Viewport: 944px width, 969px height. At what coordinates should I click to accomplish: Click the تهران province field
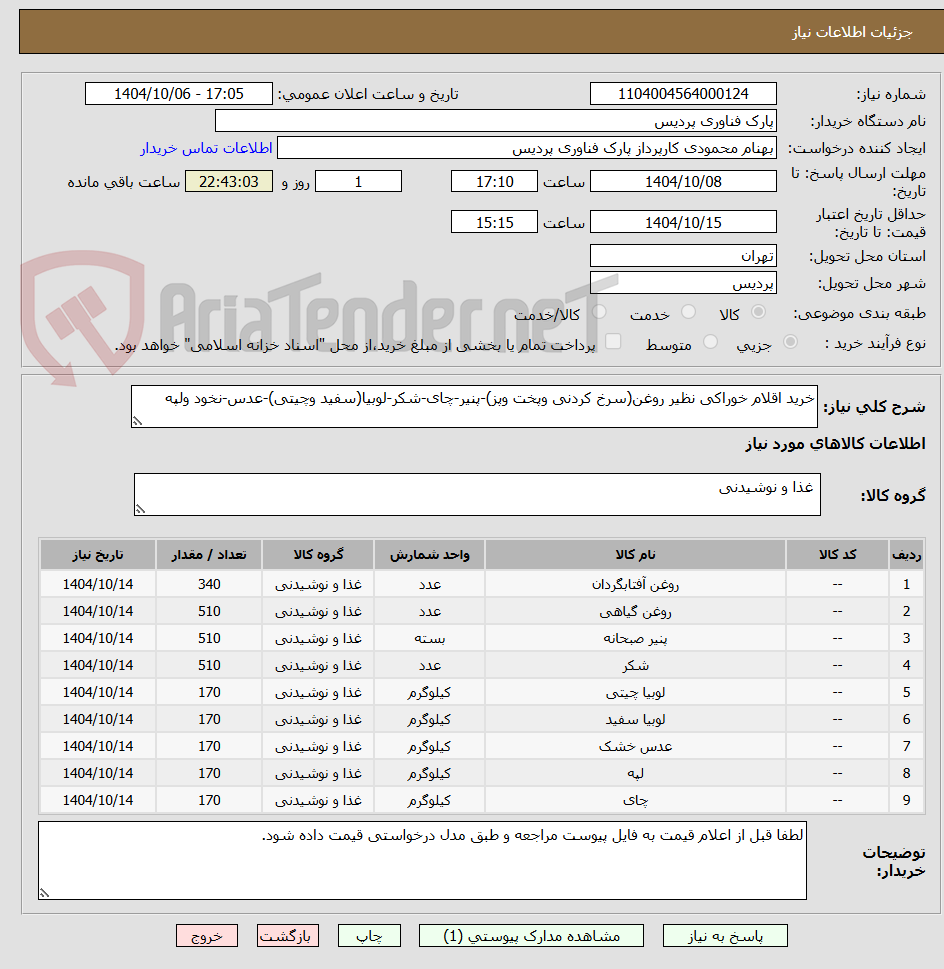[x=683, y=255]
